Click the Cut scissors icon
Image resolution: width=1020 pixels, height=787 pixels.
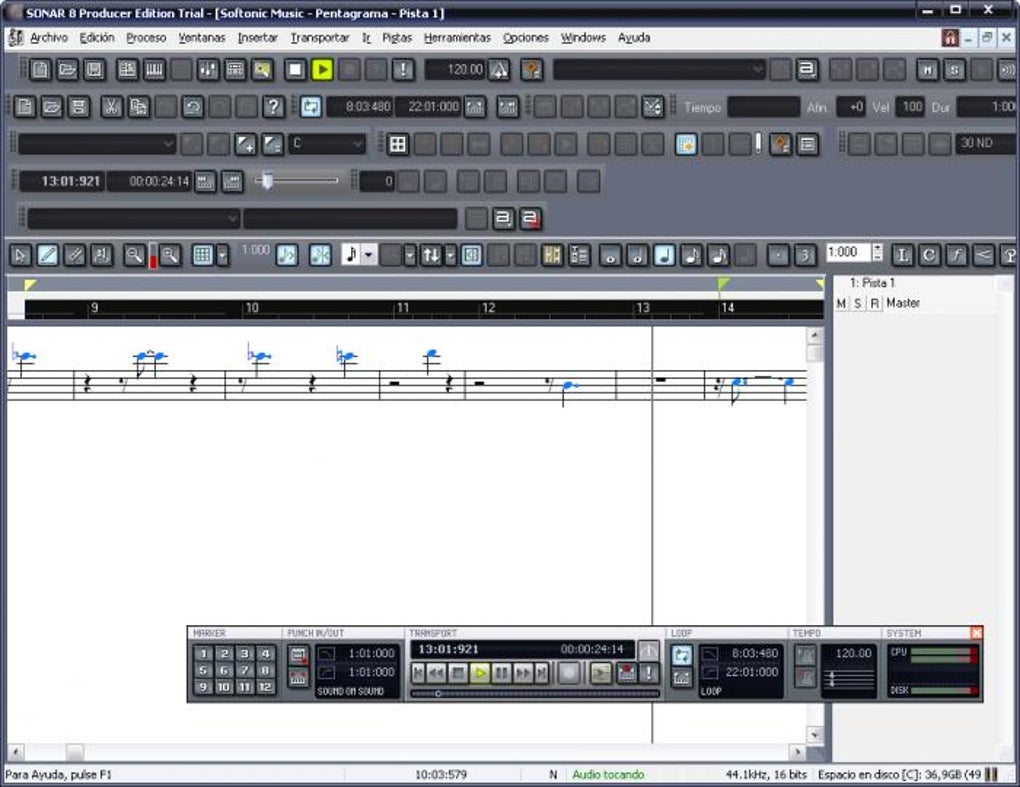click(x=111, y=107)
